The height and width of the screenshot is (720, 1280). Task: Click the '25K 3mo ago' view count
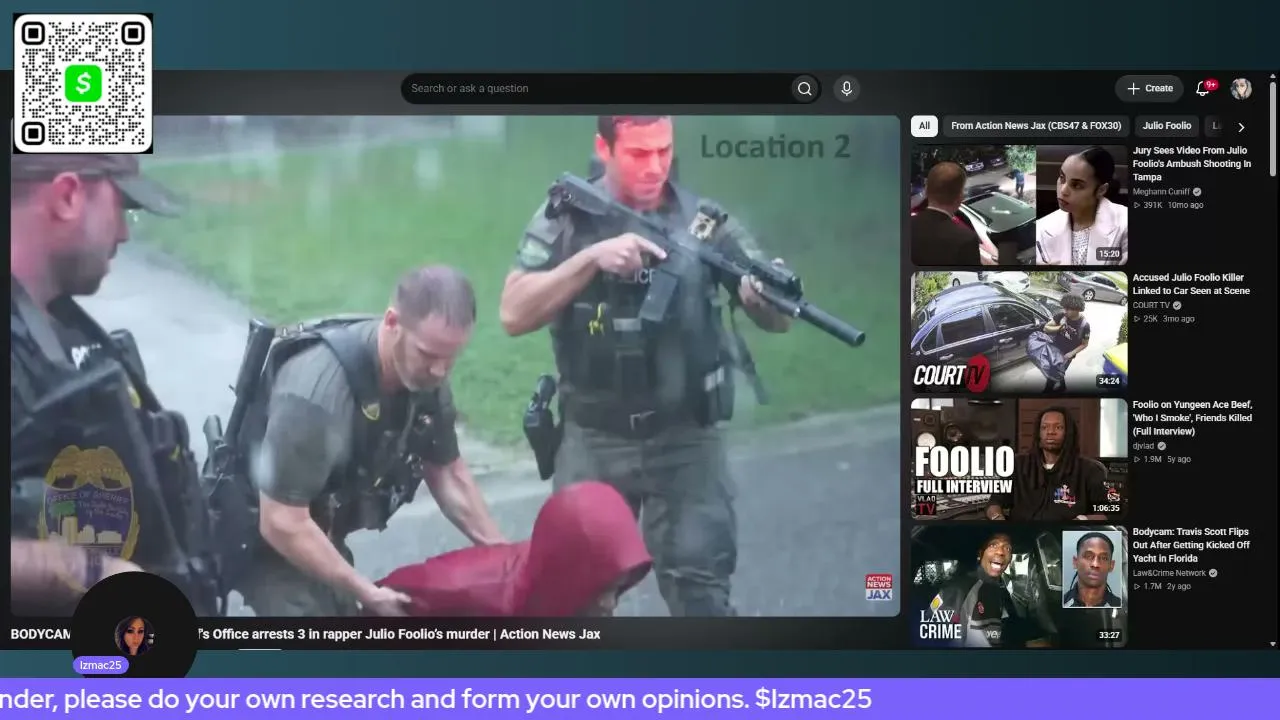click(x=1164, y=319)
